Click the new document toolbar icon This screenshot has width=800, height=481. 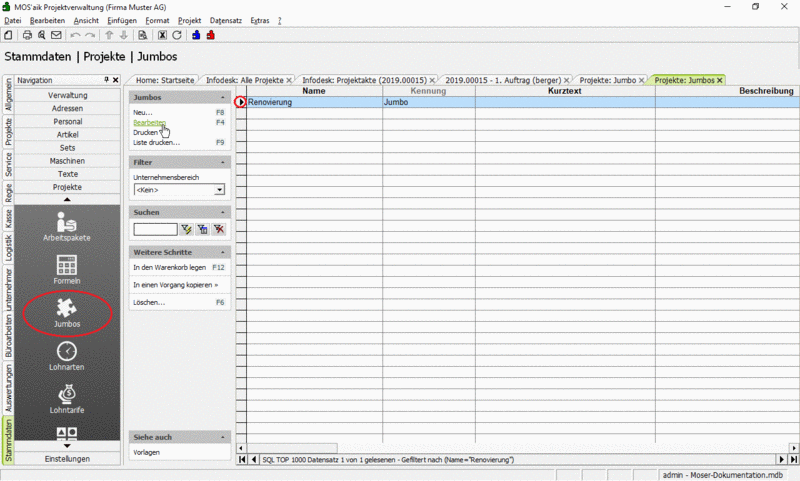tap(8, 35)
